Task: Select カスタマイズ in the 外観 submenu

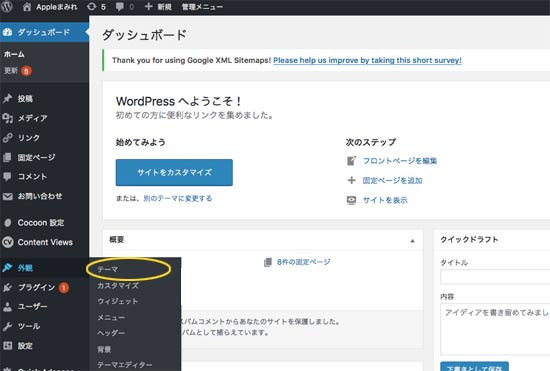Action: click(x=118, y=285)
